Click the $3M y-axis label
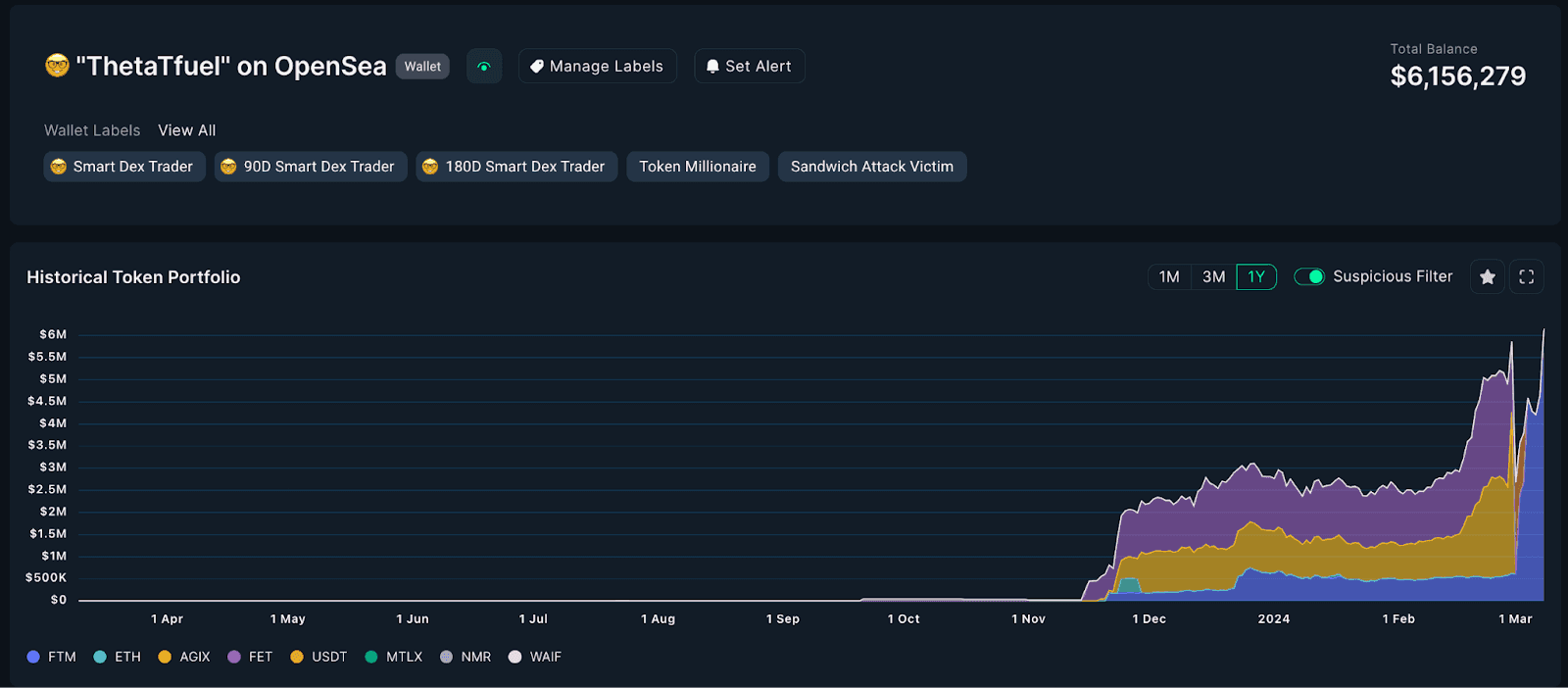Viewport: 1568px width, 688px height. [x=53, y=467]
